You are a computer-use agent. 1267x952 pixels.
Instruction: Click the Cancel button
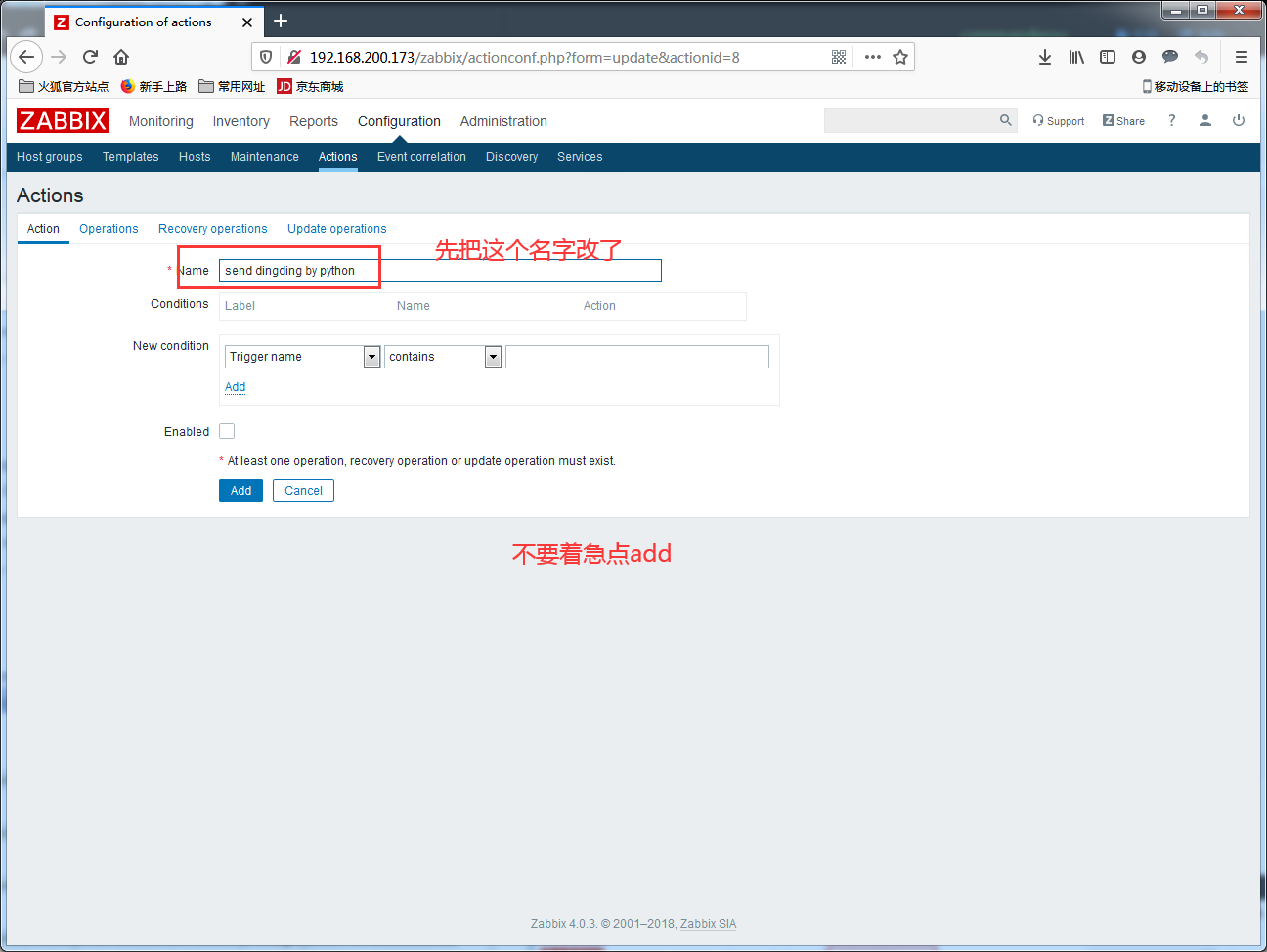[303, 491]
